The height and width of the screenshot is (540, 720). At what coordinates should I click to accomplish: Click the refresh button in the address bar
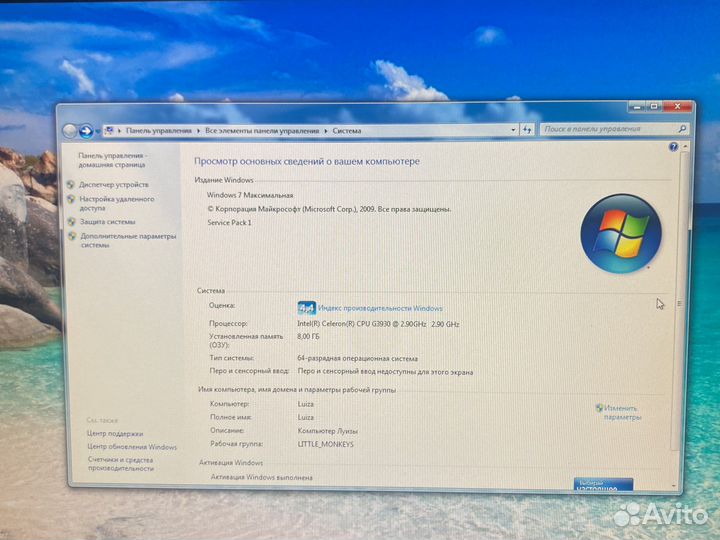[527, 130]
